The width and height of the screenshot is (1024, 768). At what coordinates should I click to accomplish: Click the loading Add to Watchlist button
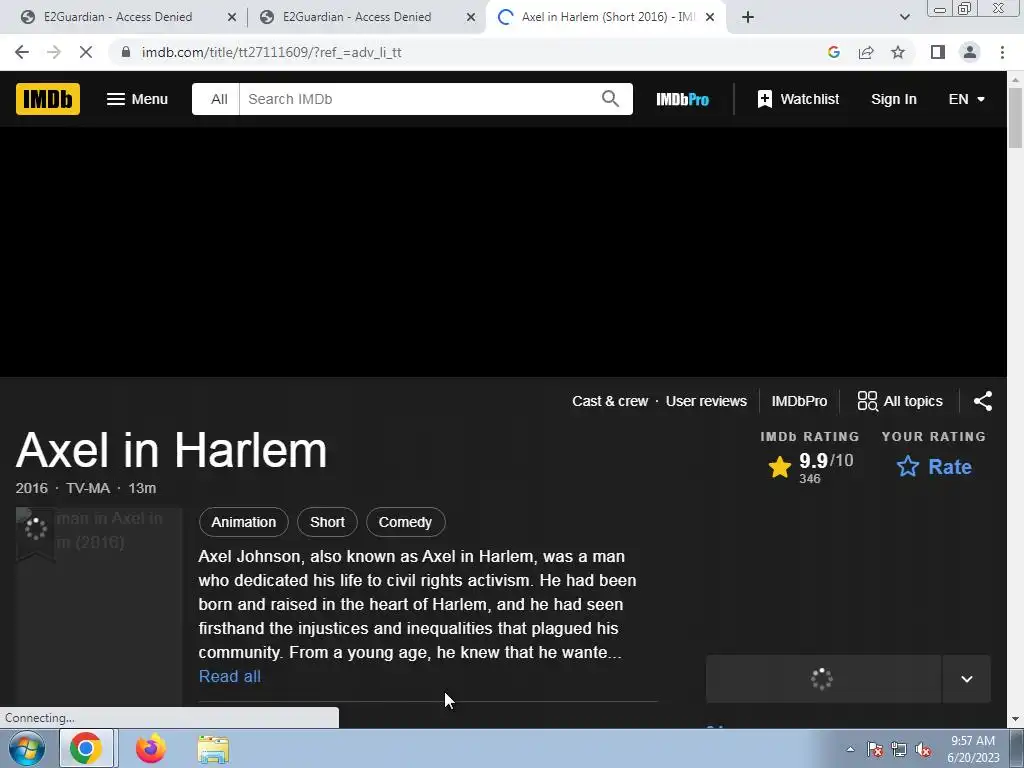point(823,679)
